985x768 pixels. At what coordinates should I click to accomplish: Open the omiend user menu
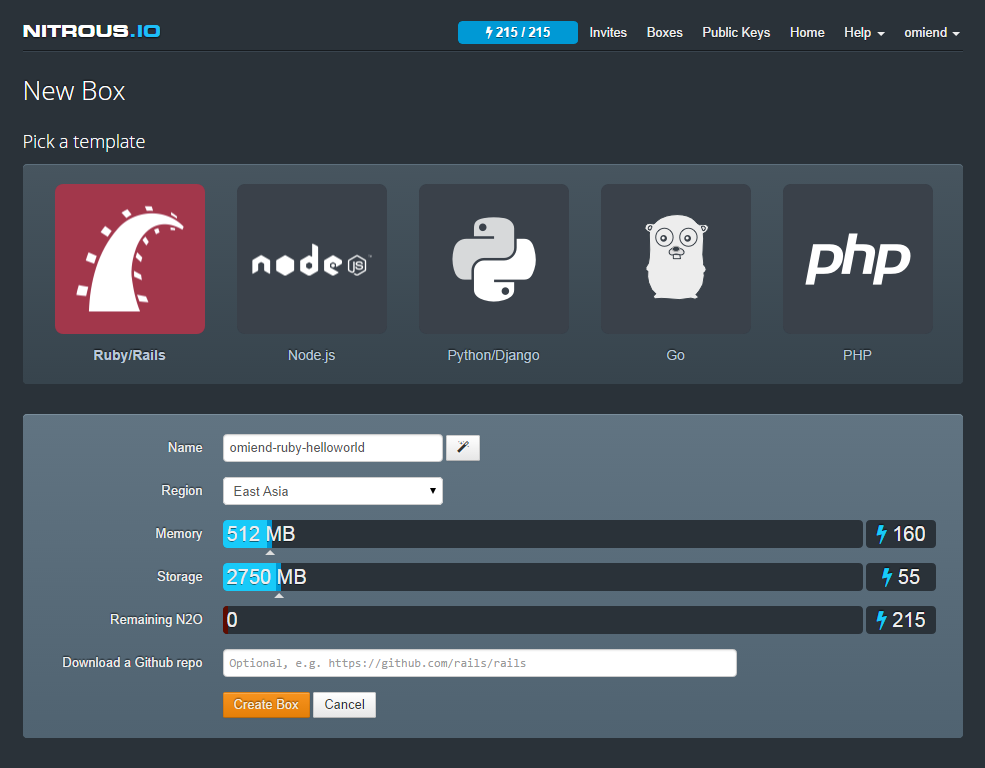[x=932, y=33]
